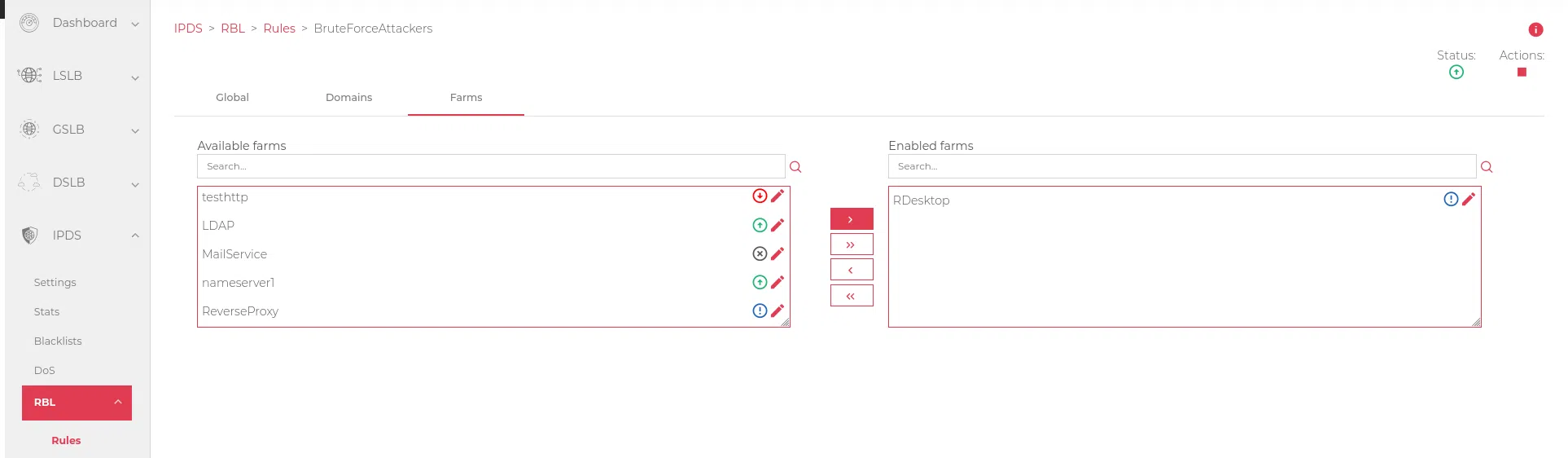Edit the ReverseProxy farm
1568x458 pixels.
point(777,310)
